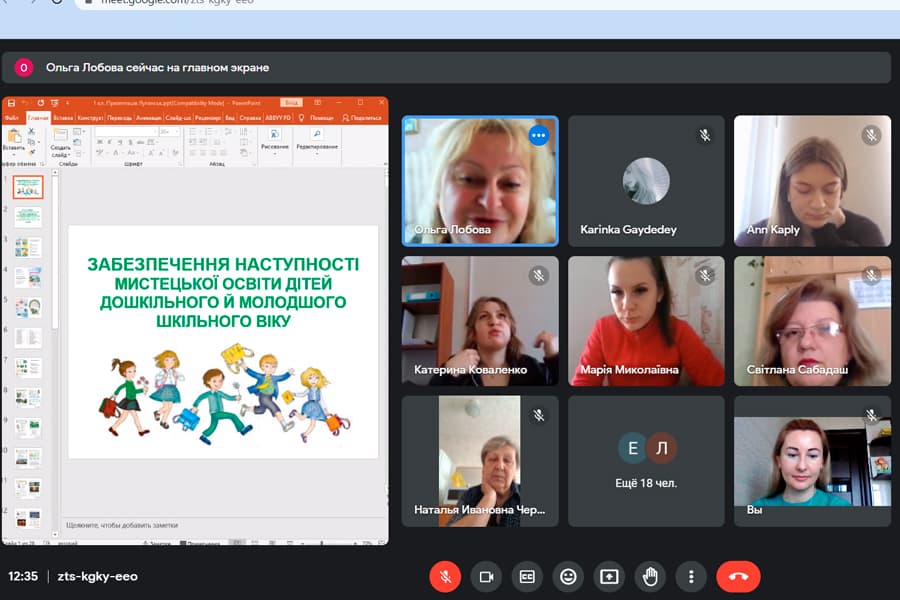Click the slide title 'ЗАБЕЗПЕЧЕННЯ НАСТУПНОСТІ'
This screenshot has height=600, width=900.
tap(223, 264)
